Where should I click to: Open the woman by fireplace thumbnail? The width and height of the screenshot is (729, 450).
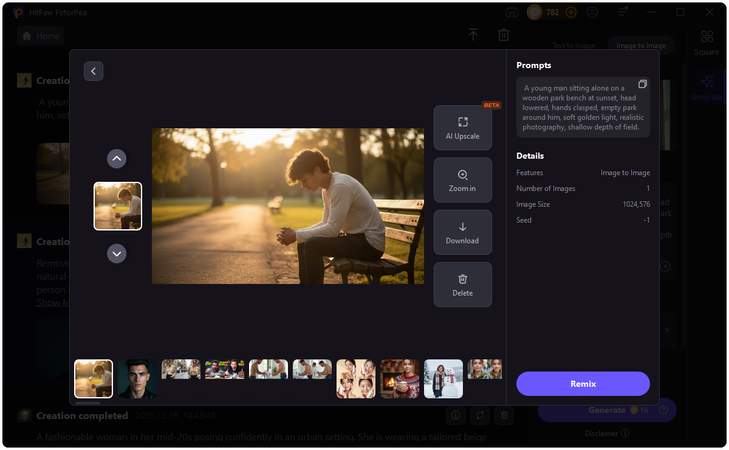click(399, 378)
